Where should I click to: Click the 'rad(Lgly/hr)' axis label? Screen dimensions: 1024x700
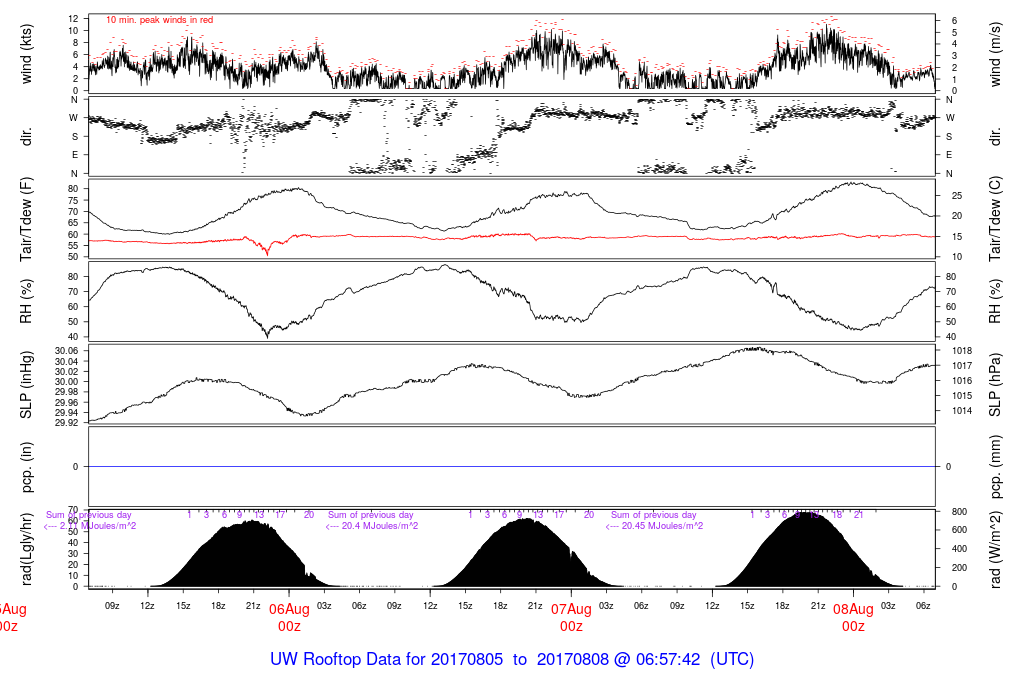pyautogui.click(x=27, y=549)
